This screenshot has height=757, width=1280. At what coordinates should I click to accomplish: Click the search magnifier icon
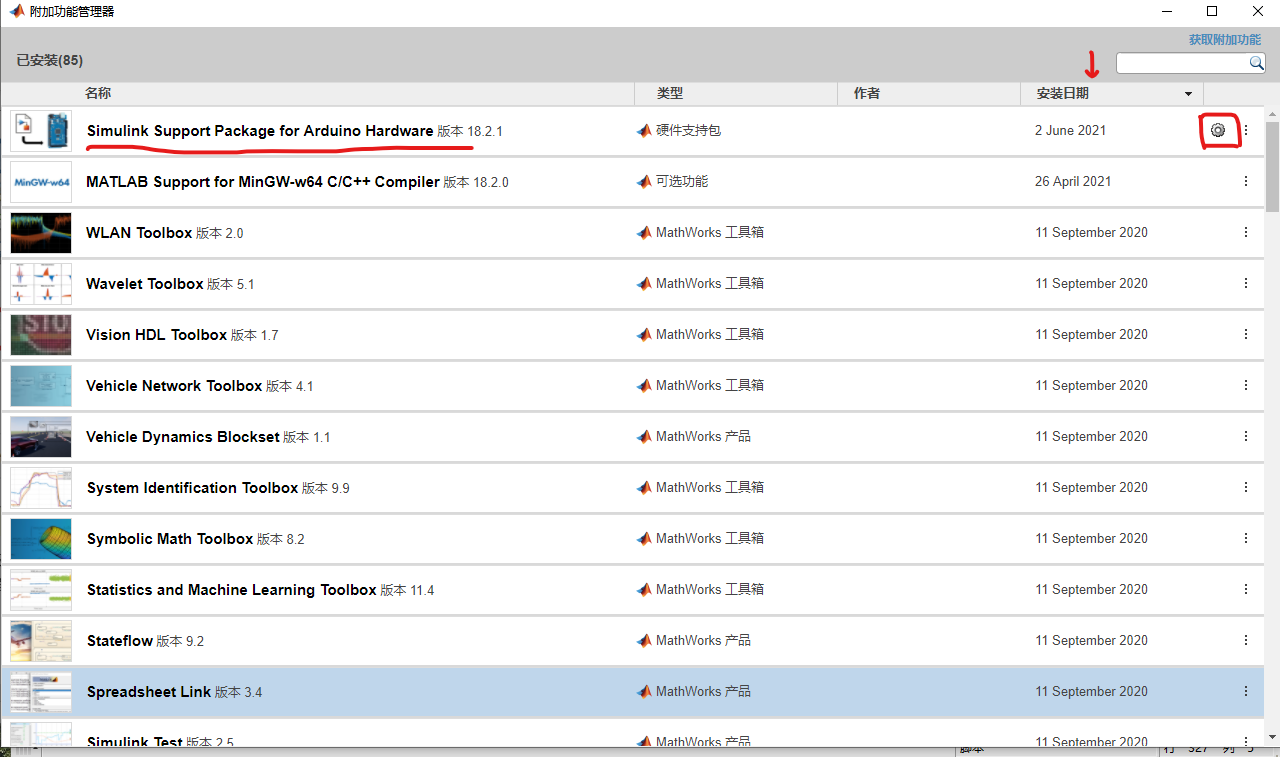[1257, 63]
